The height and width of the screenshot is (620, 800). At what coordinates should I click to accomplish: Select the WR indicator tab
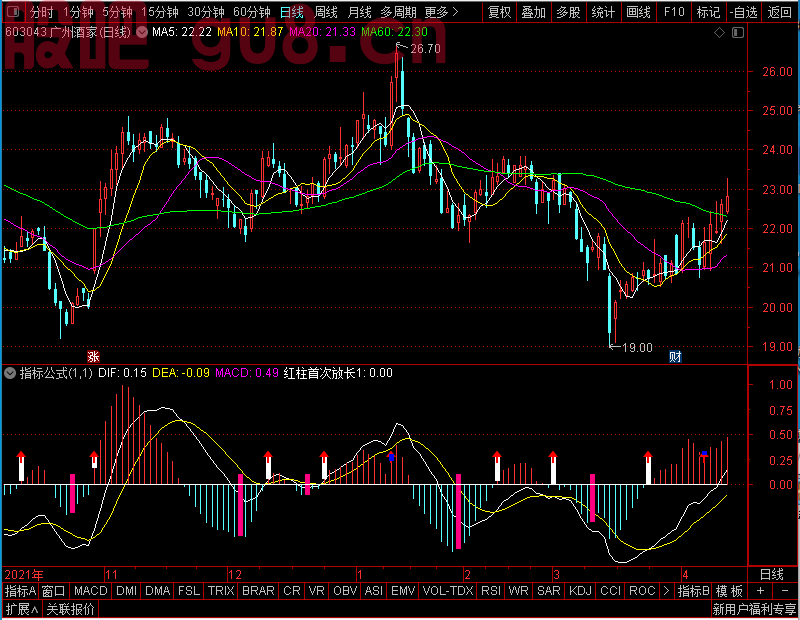click(518, 591)
